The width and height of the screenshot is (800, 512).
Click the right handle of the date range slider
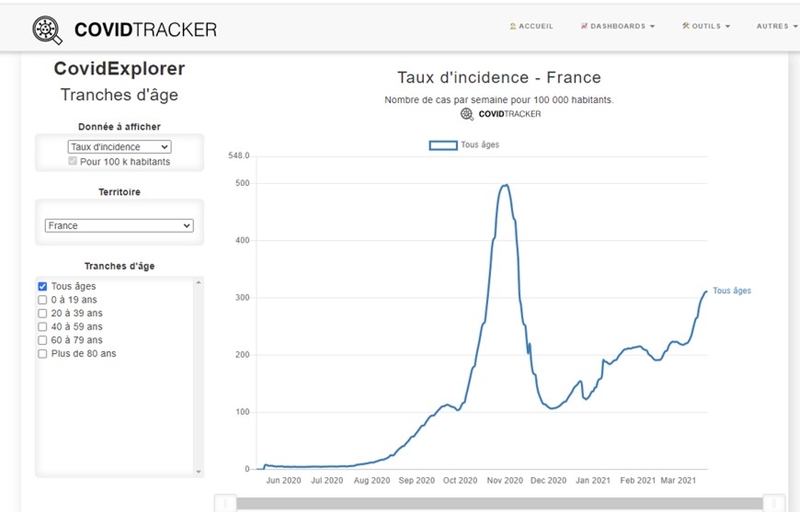coord(774,504)
